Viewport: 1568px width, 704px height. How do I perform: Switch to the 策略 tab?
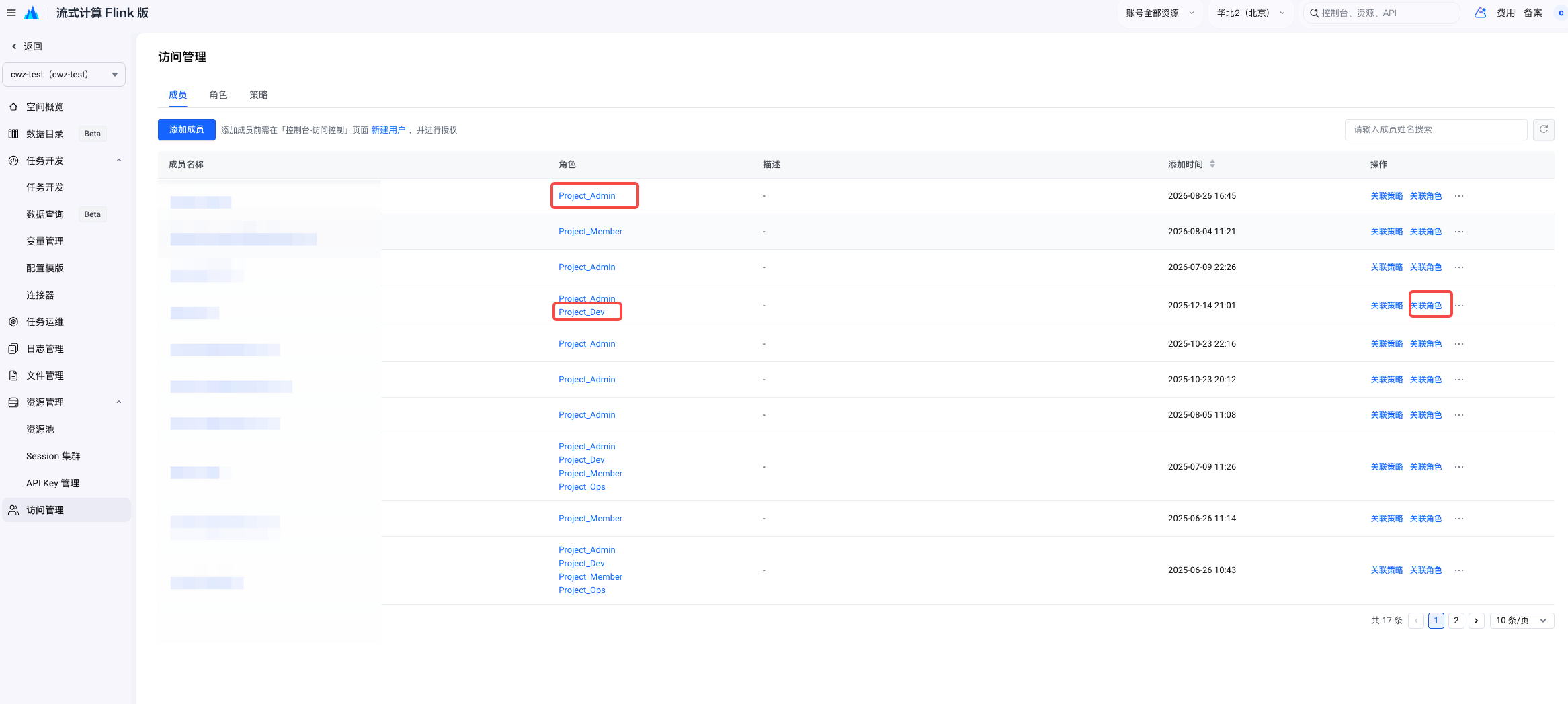coord(258,95)
